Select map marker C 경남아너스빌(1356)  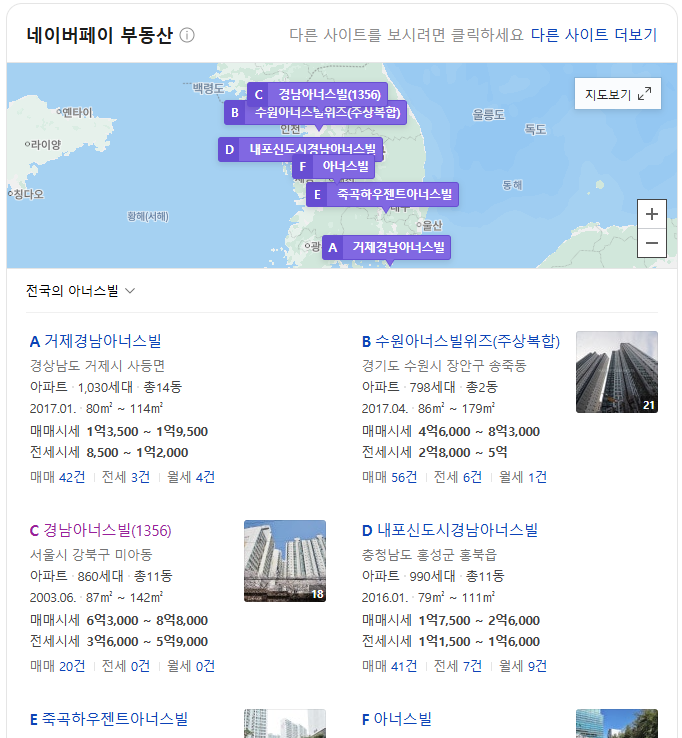click(317, 94)
